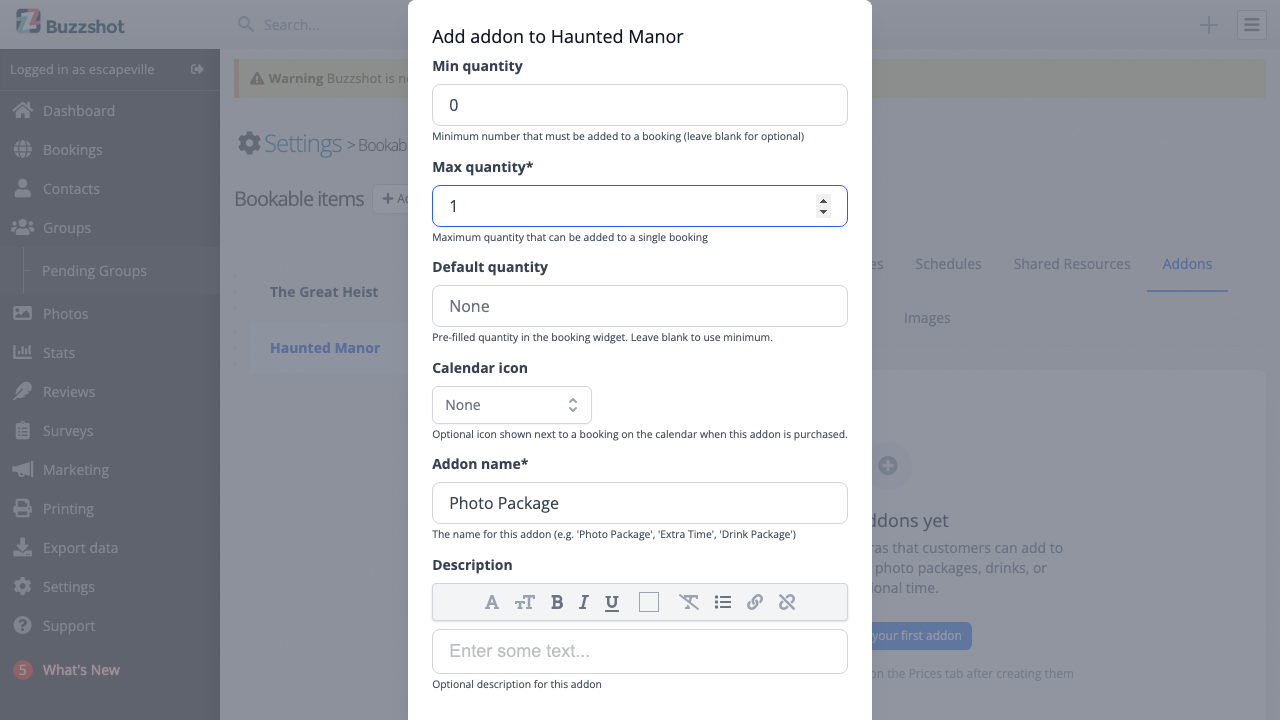1280x720 pixels.
Task: Click the Buzzshot logo
Action: 70,23
